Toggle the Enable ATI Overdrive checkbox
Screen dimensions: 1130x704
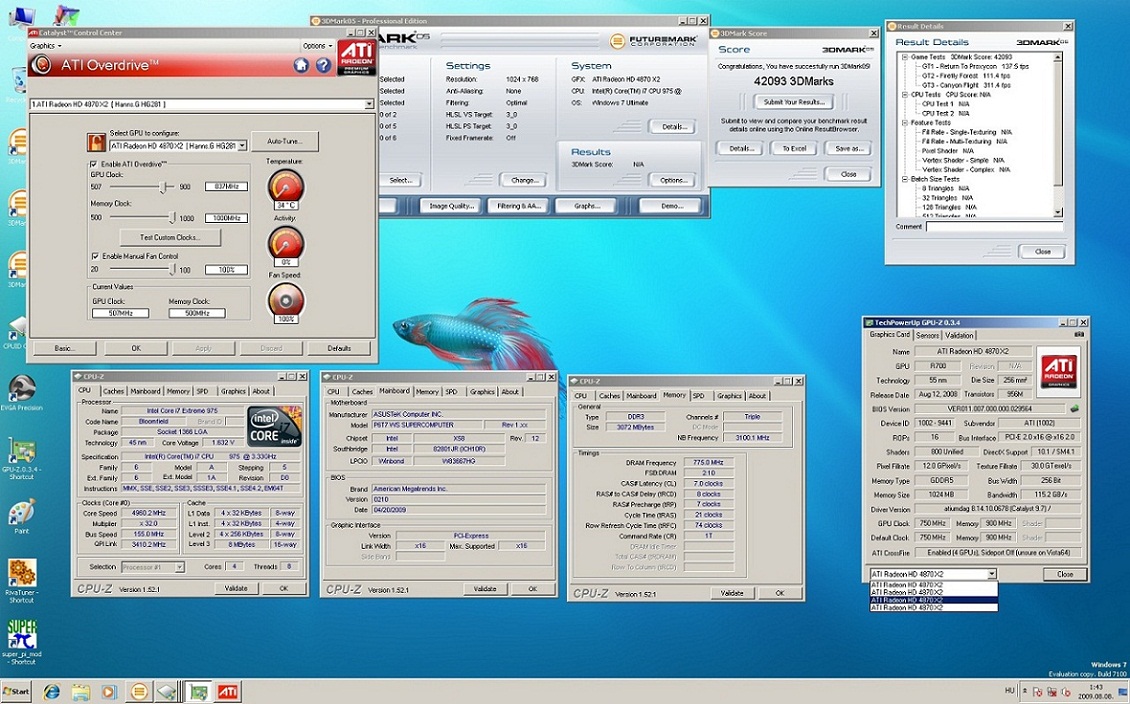coord(93,164)
